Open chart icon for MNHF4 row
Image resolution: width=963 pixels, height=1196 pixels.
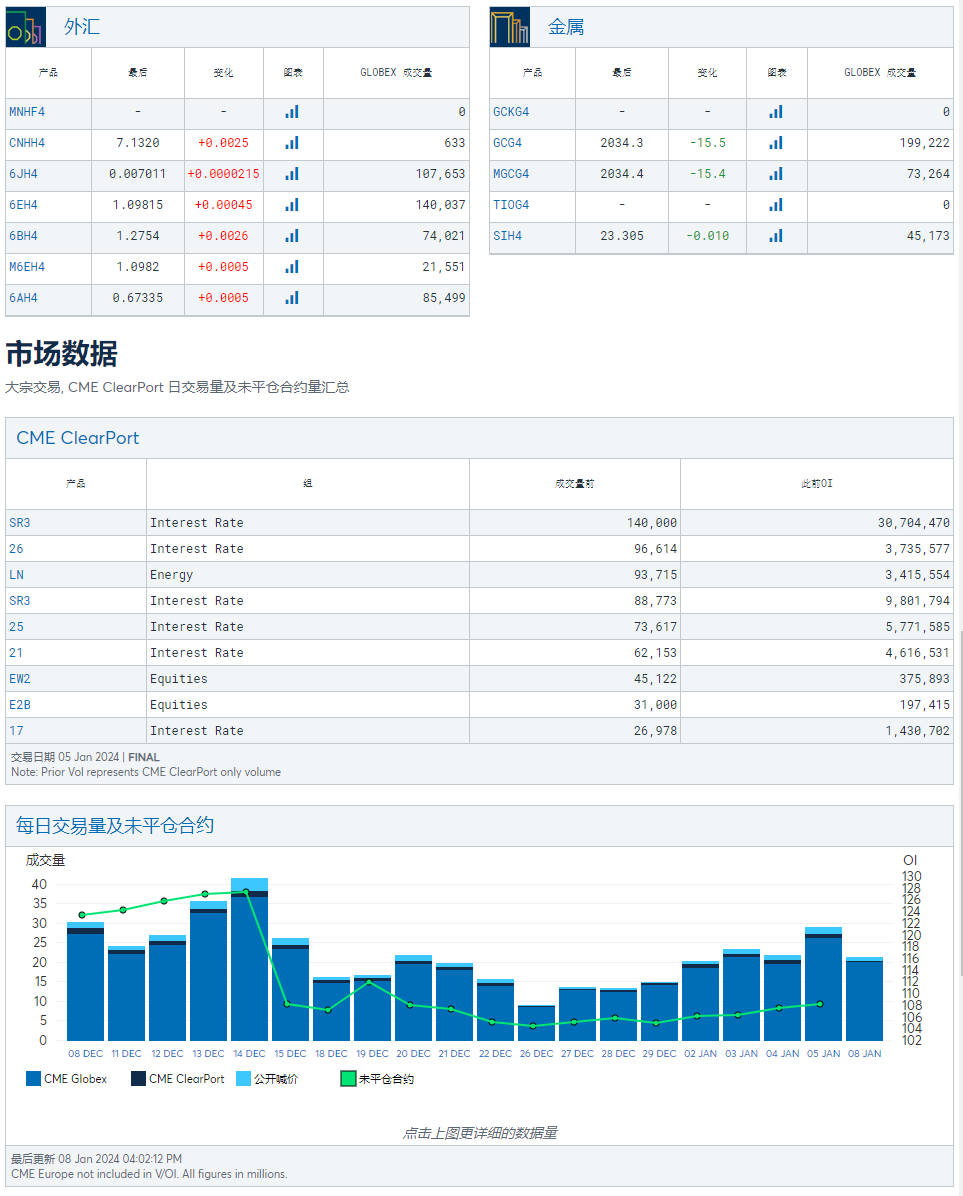(292, 112)
